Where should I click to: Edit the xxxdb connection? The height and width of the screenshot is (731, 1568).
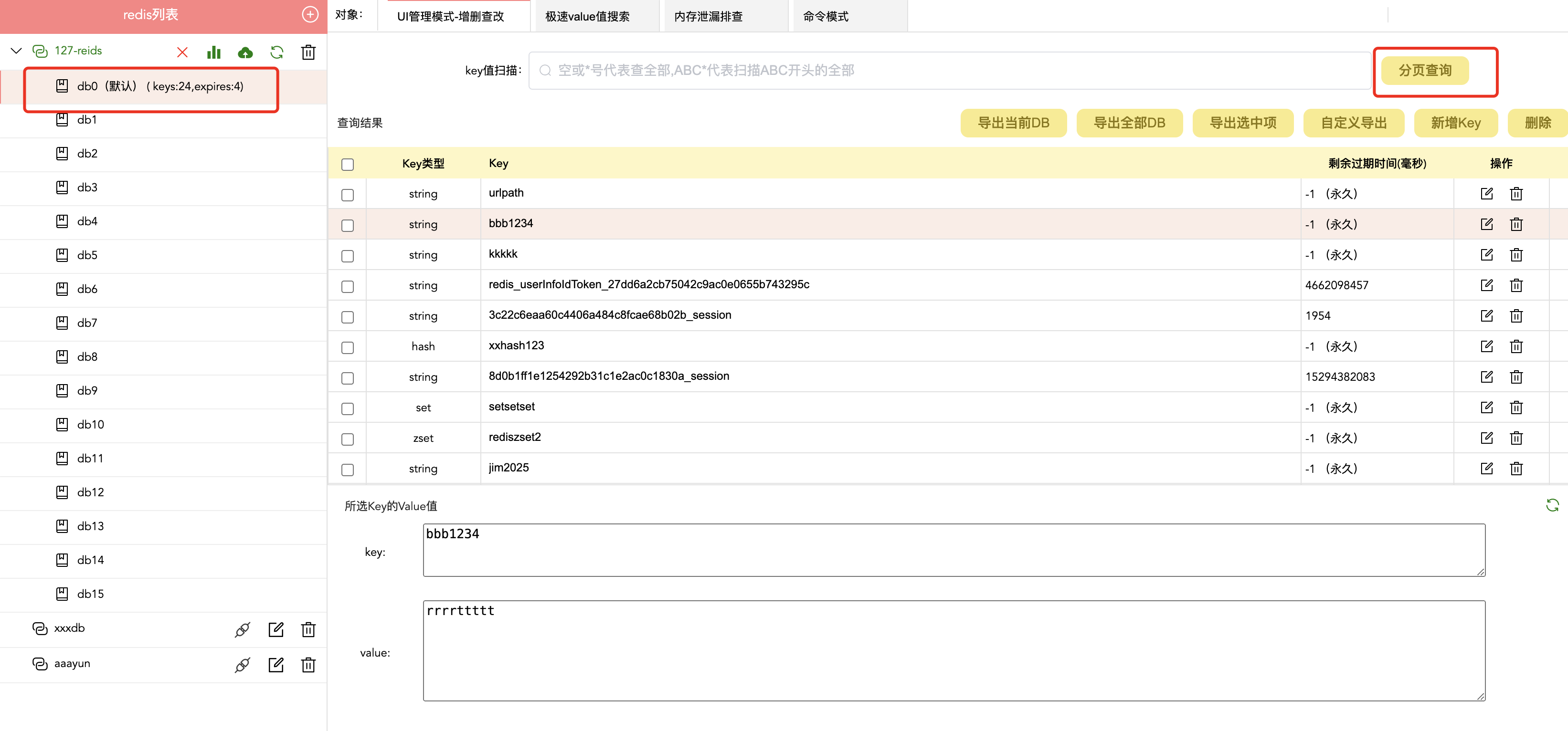tap(276, 629)
